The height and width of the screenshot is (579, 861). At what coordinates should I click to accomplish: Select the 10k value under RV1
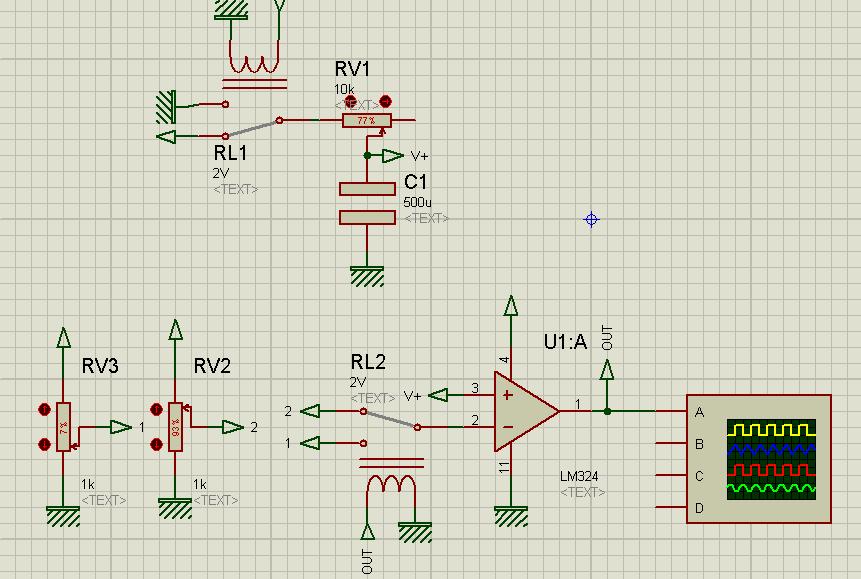(344, 89)
